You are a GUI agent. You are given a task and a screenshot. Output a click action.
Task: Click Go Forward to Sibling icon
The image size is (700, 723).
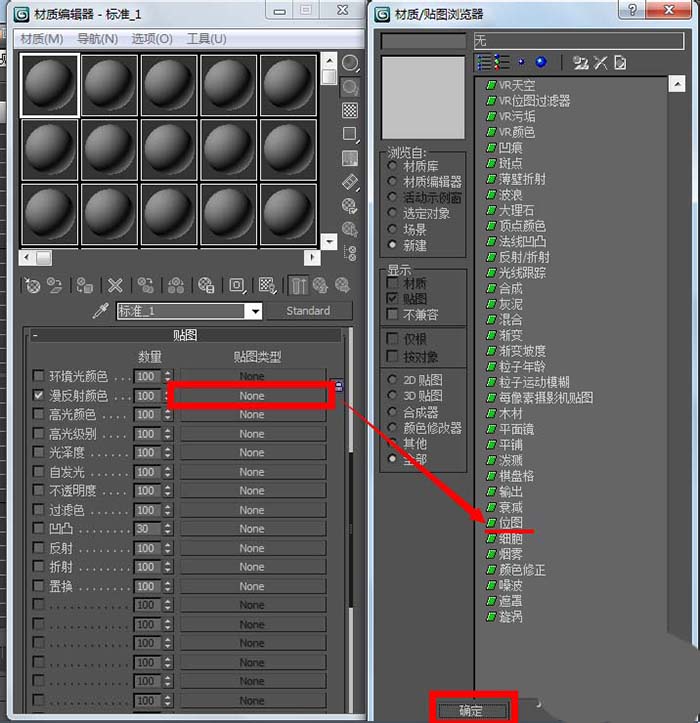tap(342, 285)
